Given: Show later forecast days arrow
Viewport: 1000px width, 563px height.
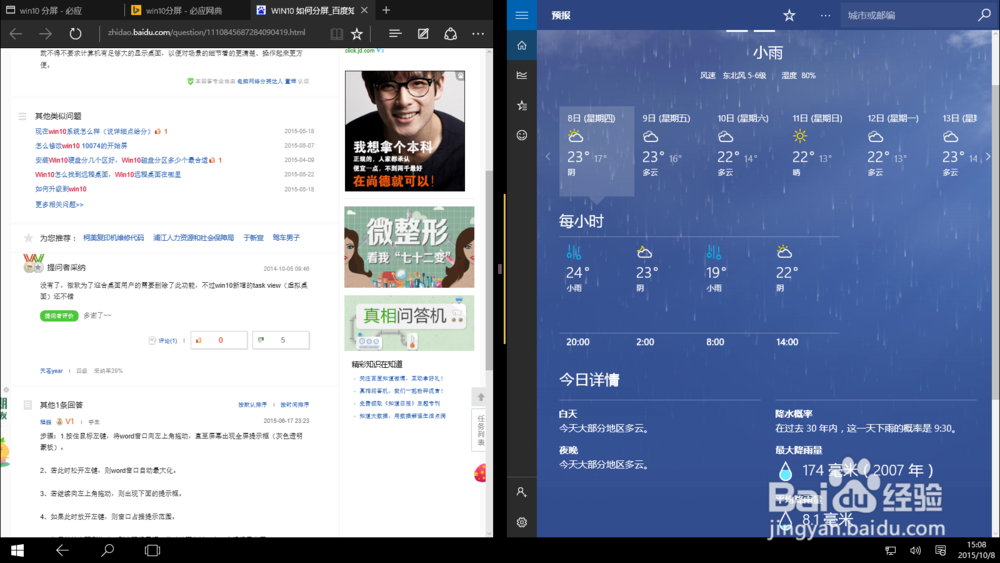Looking at the screenshot, I should coord(988,156).
